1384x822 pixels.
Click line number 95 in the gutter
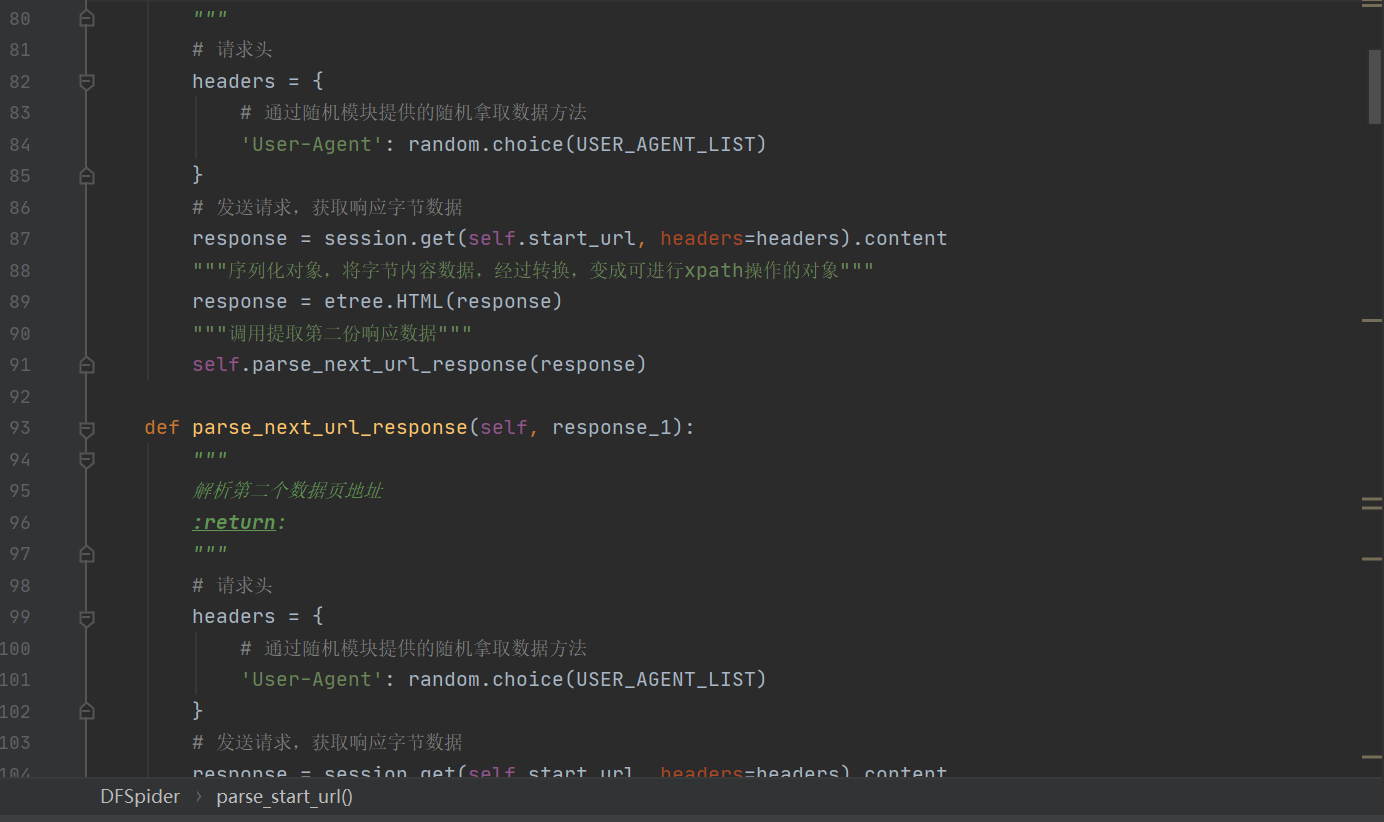pyautogui.click(x=20, y=491)
